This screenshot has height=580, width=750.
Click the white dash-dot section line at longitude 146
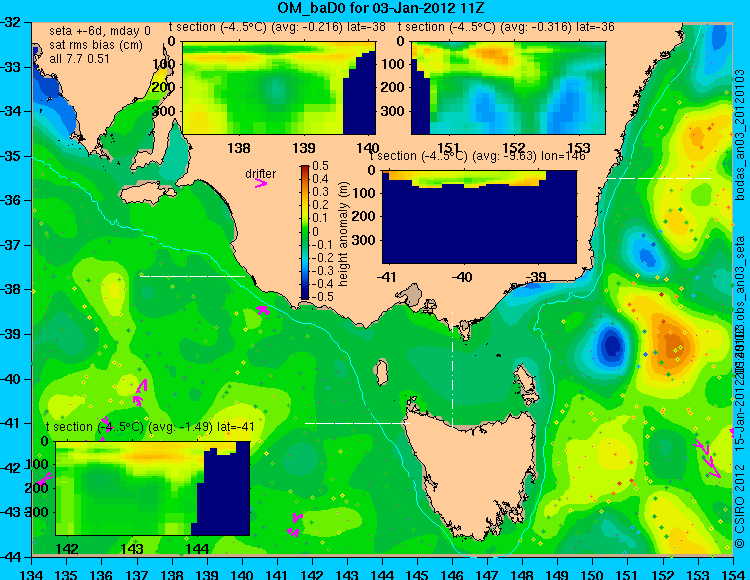pos(452,369)
